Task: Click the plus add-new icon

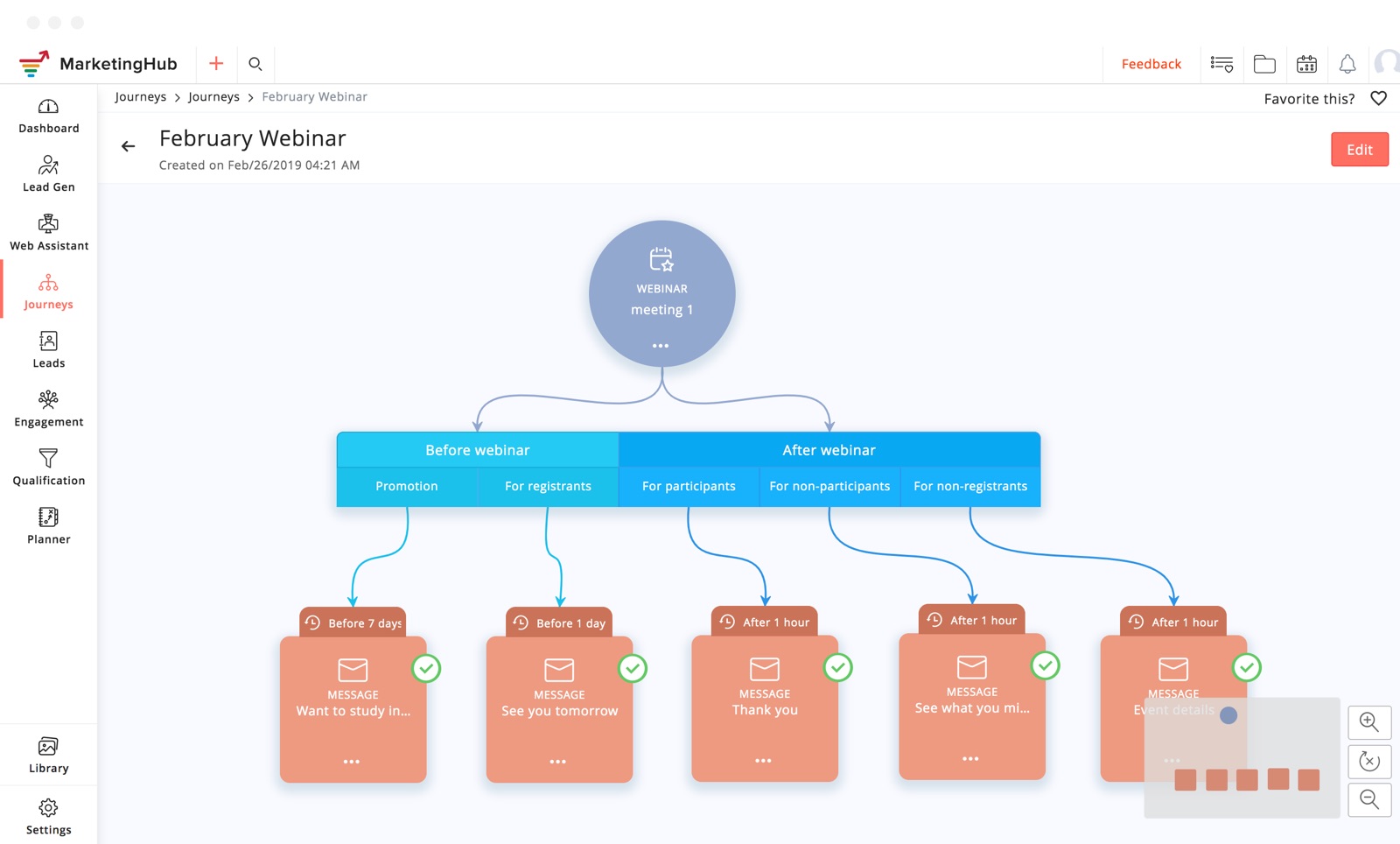Action: click(x=216, y=63)
